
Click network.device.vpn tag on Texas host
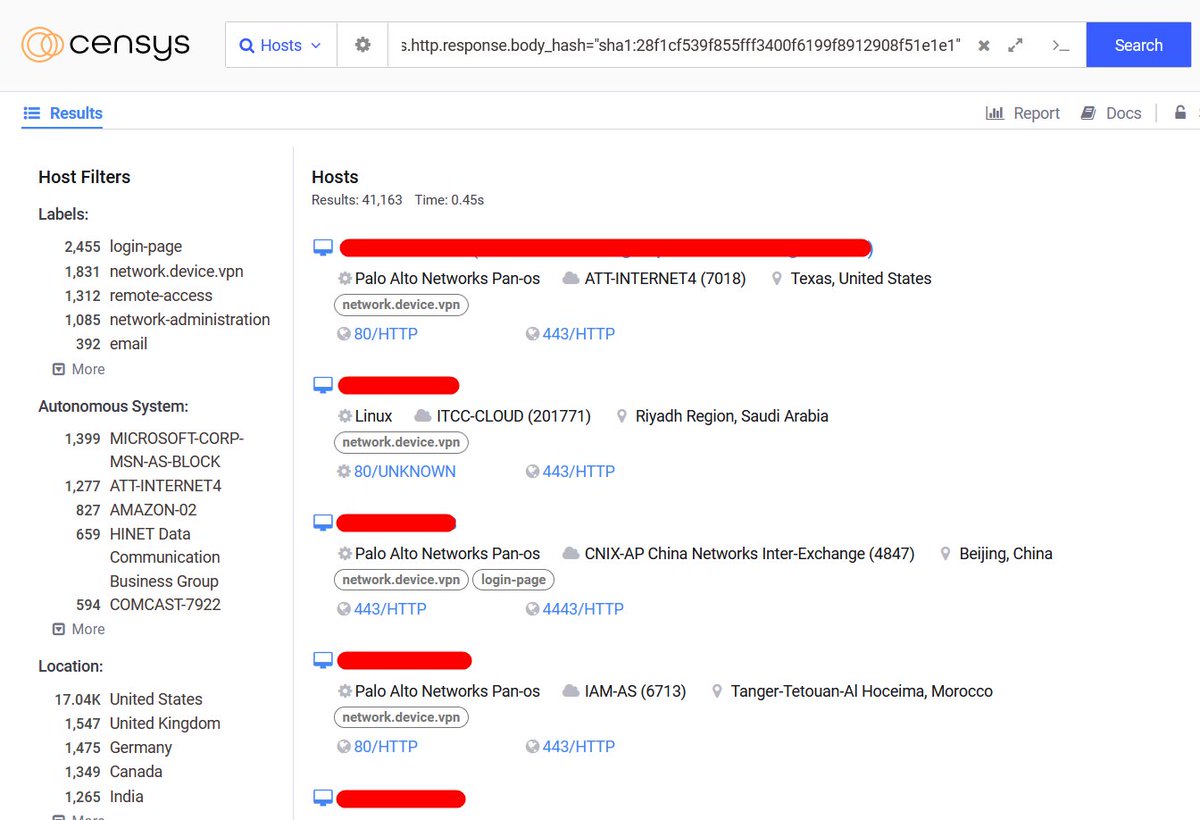[401, 305]
